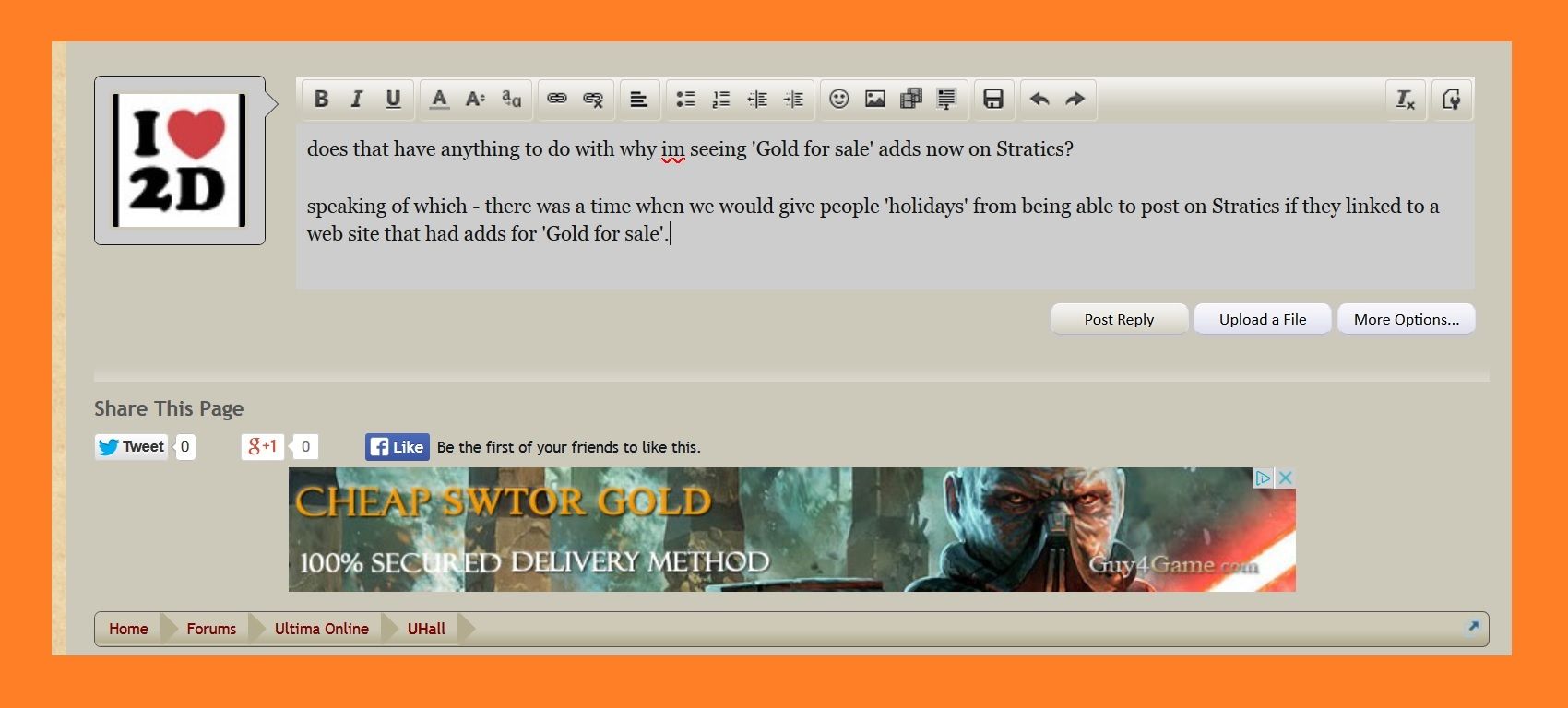Image resolution: width=1568 pixels, height=708 pixels.
Task: Open More Options...
Action: [x=1407, y=319]
